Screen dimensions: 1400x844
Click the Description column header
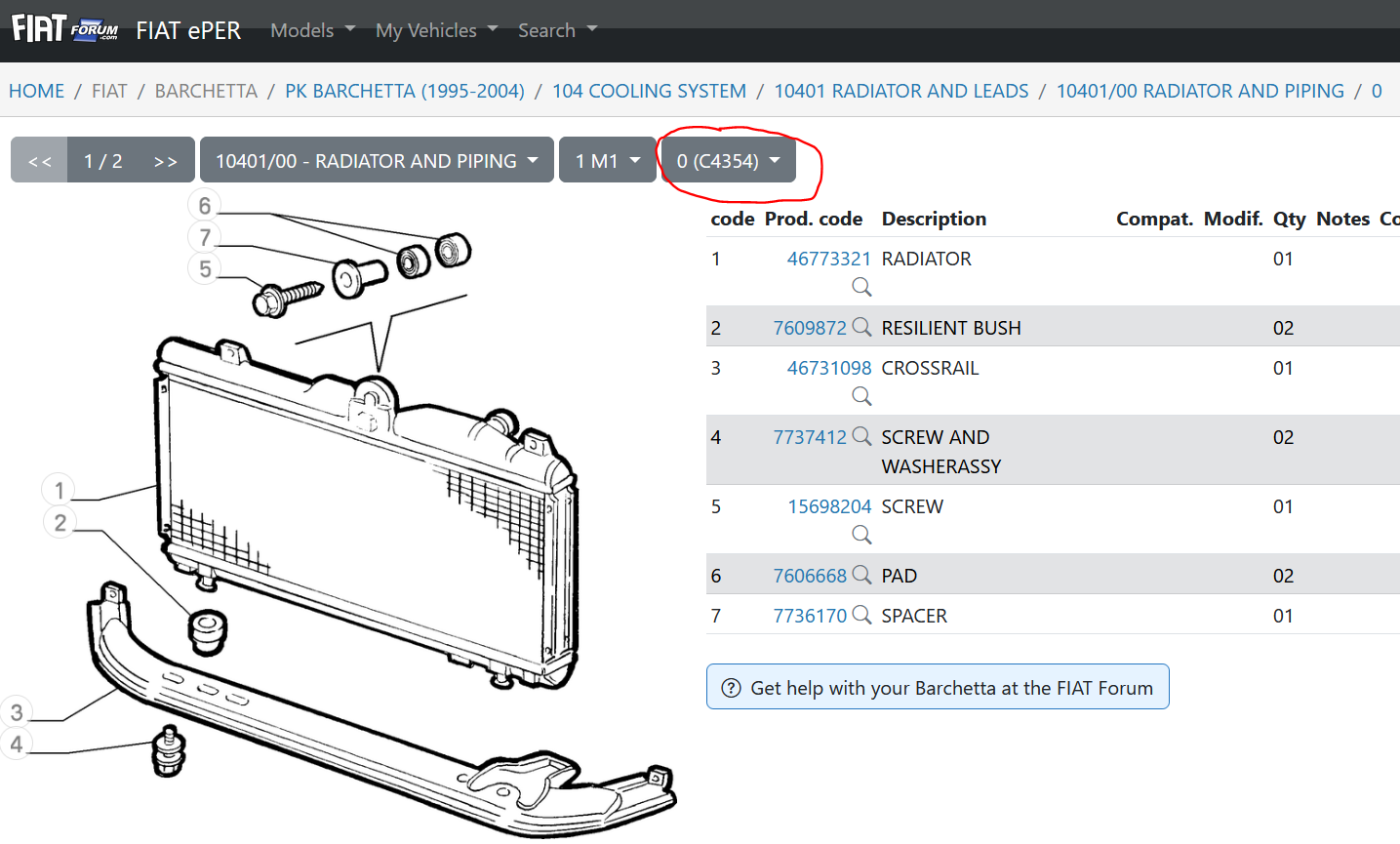click(934, 219)
